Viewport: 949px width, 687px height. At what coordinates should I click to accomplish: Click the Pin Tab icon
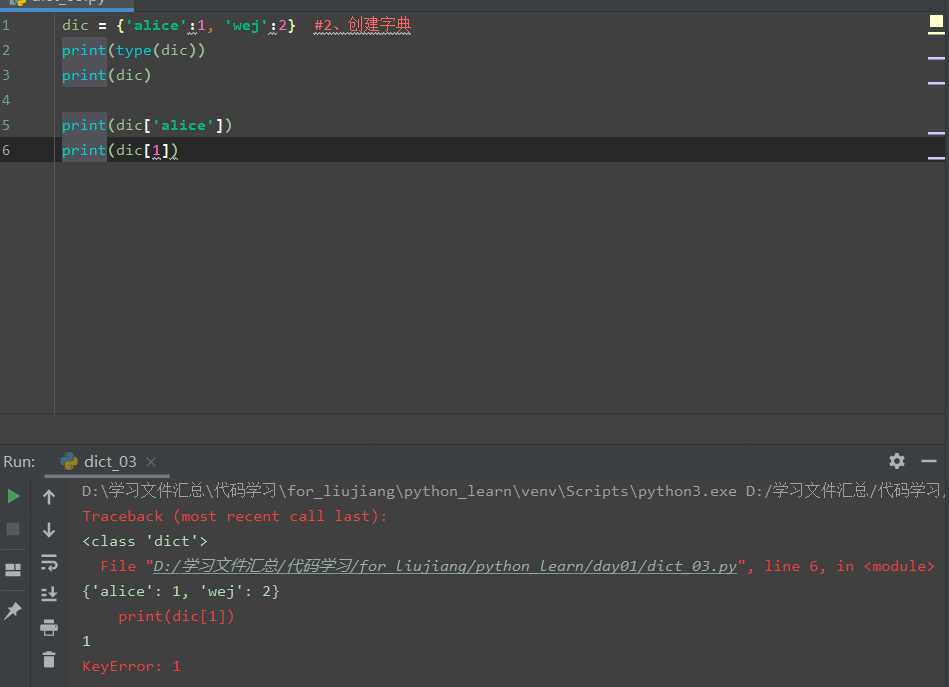coord(13,611)
